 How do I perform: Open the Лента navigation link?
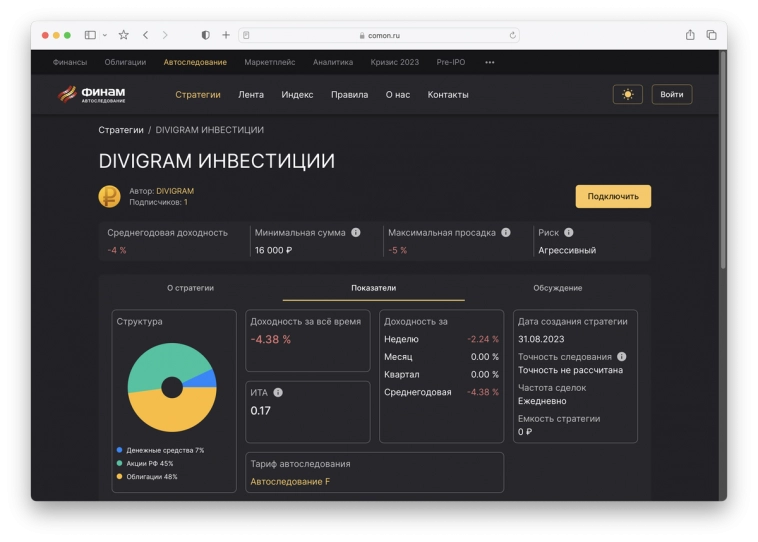pos(251,95)
